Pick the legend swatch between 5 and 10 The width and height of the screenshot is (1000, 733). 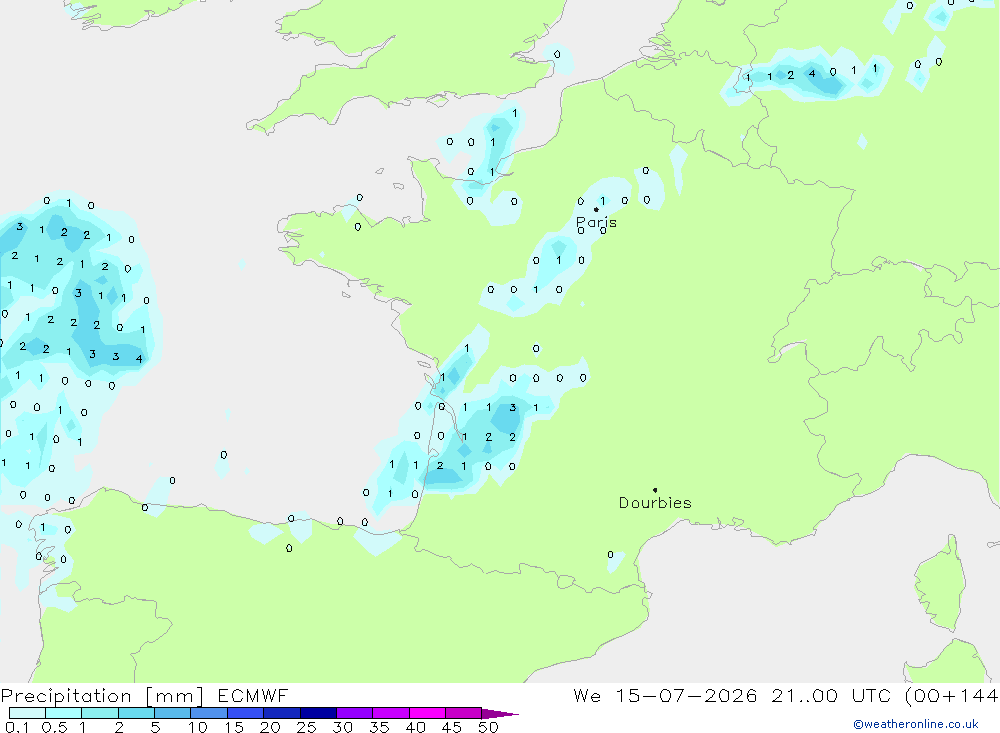(172, 713)
